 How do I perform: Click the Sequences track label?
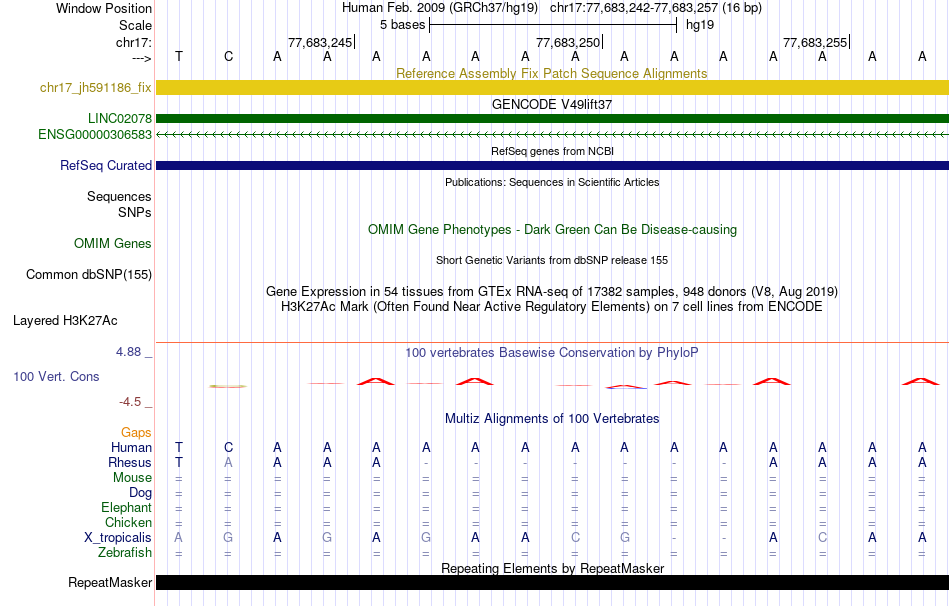coord(119,196)
